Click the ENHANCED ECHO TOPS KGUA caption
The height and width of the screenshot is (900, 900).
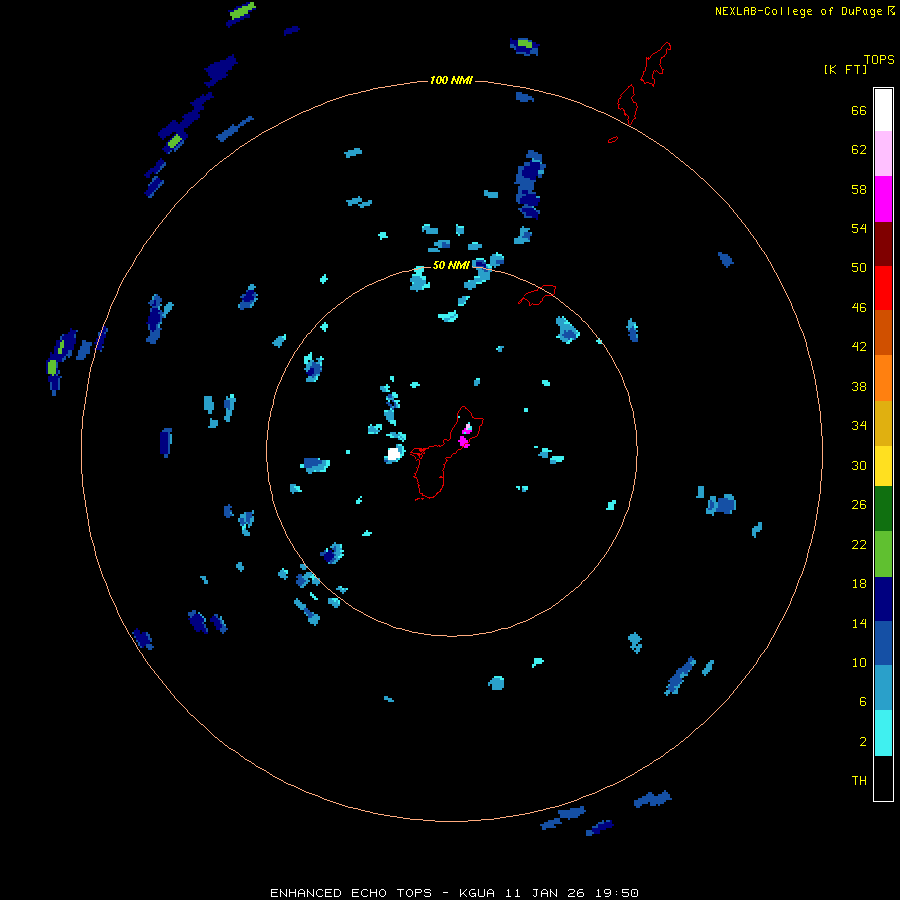(454, 893)
